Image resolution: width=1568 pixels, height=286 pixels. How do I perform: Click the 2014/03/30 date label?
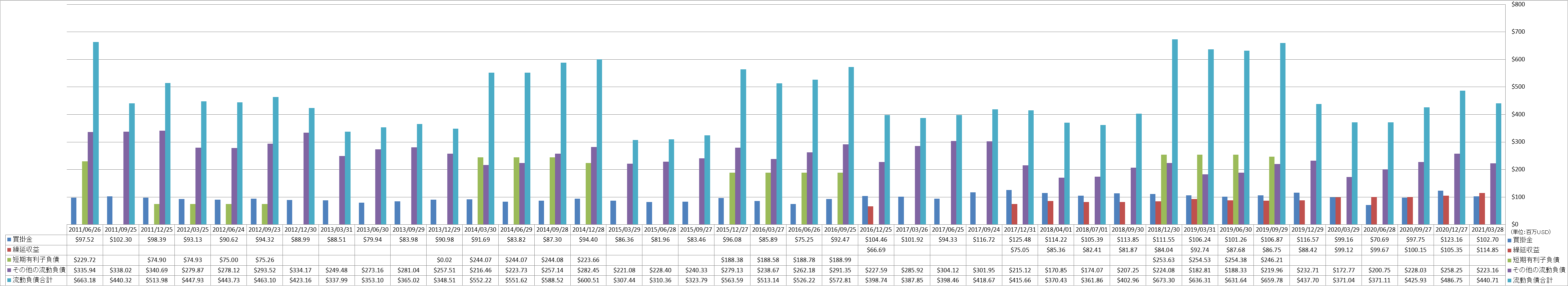tap(480, 229)
